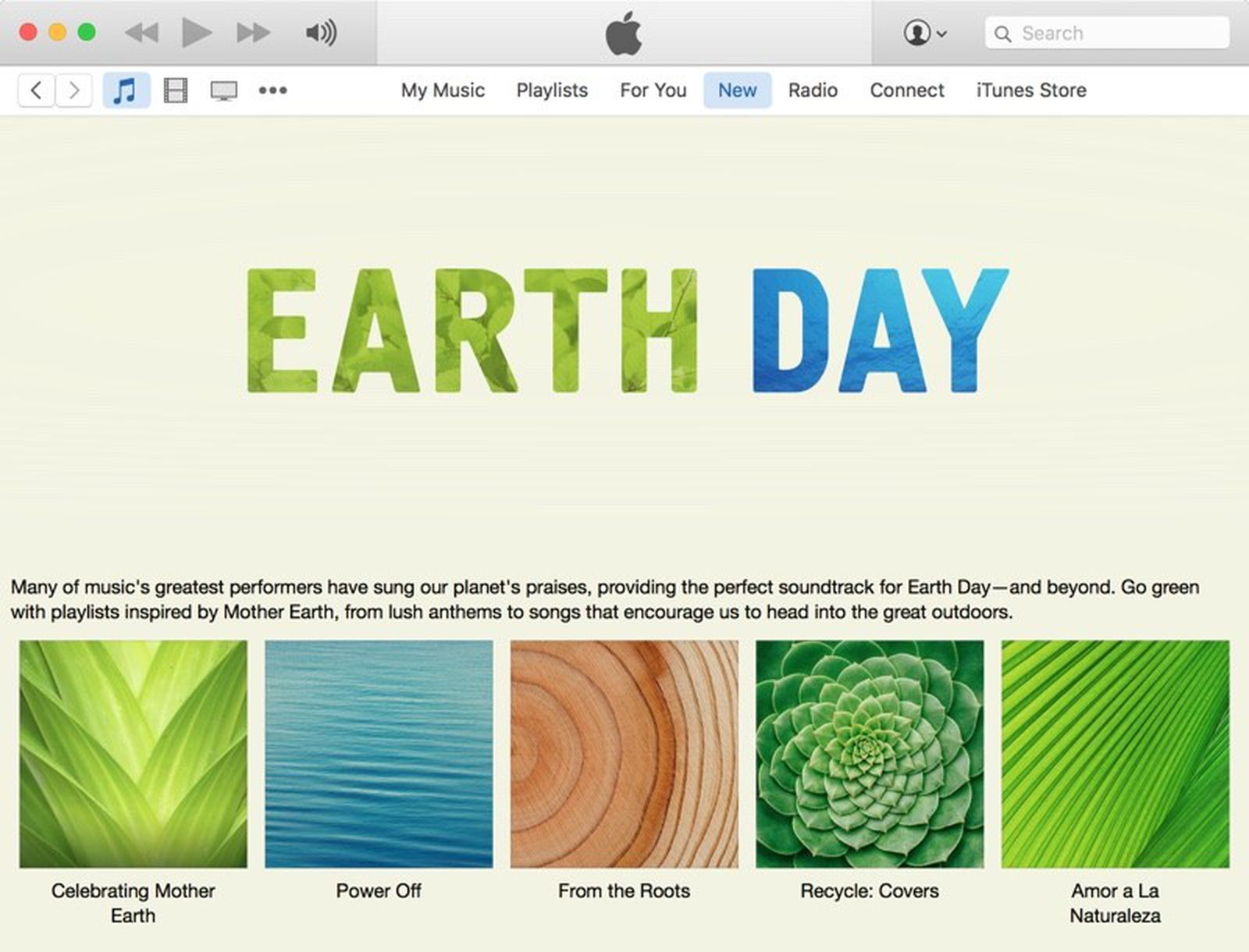
Task: Click inside the Search field
Action: (x=1108, y=33)
